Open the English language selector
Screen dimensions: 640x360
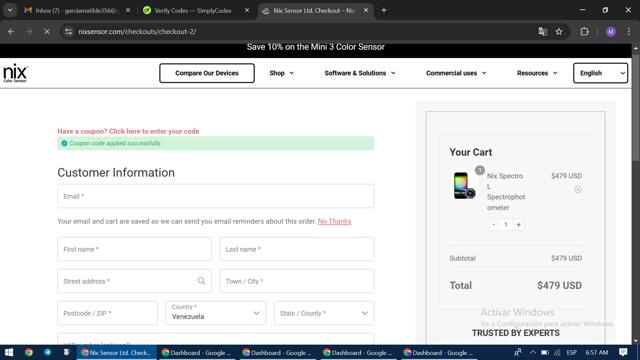(600, 73)
